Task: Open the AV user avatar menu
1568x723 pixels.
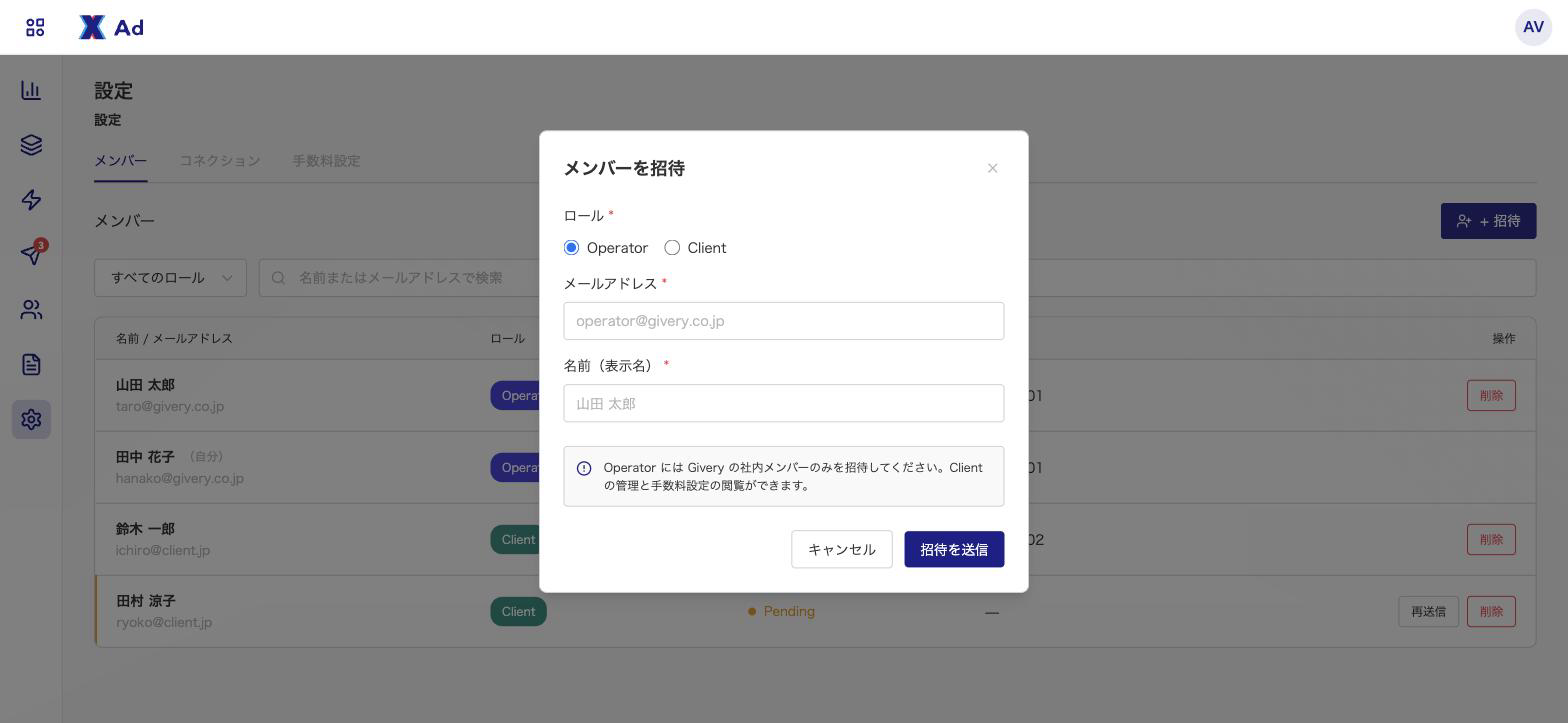Action: pyautogui.click(x=1533, y=27)
